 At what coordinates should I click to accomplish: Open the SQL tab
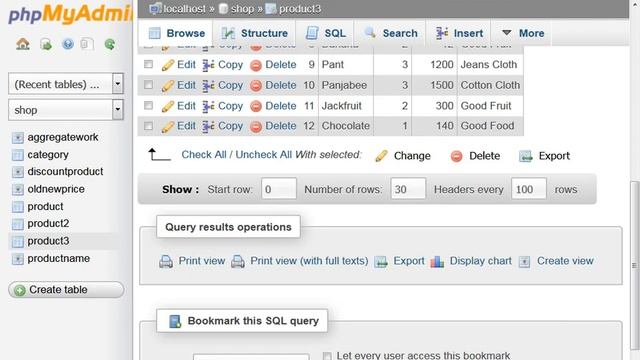tap(326, 33)
